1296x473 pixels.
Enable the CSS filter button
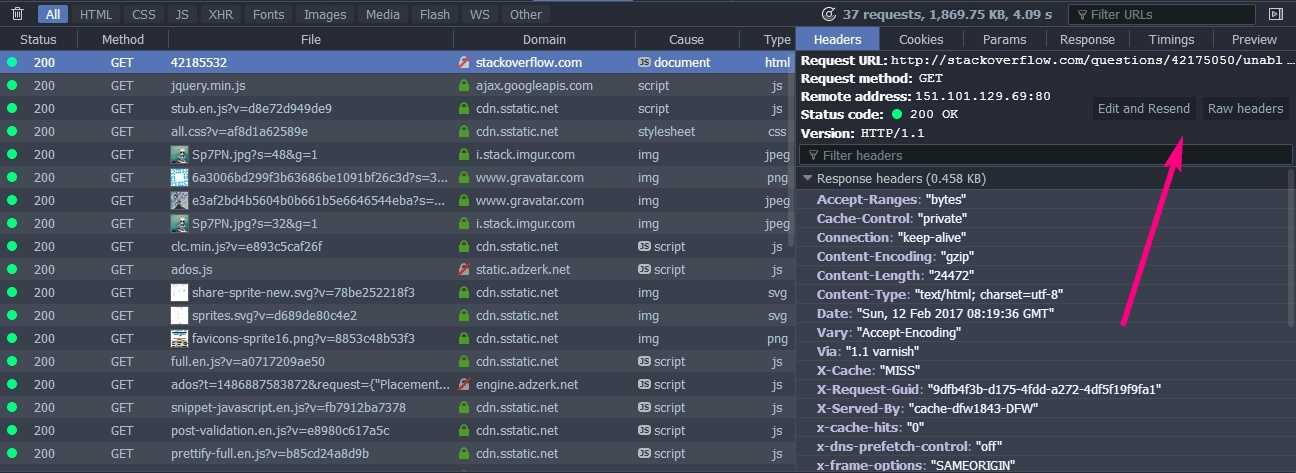click(x=144, y=14)
